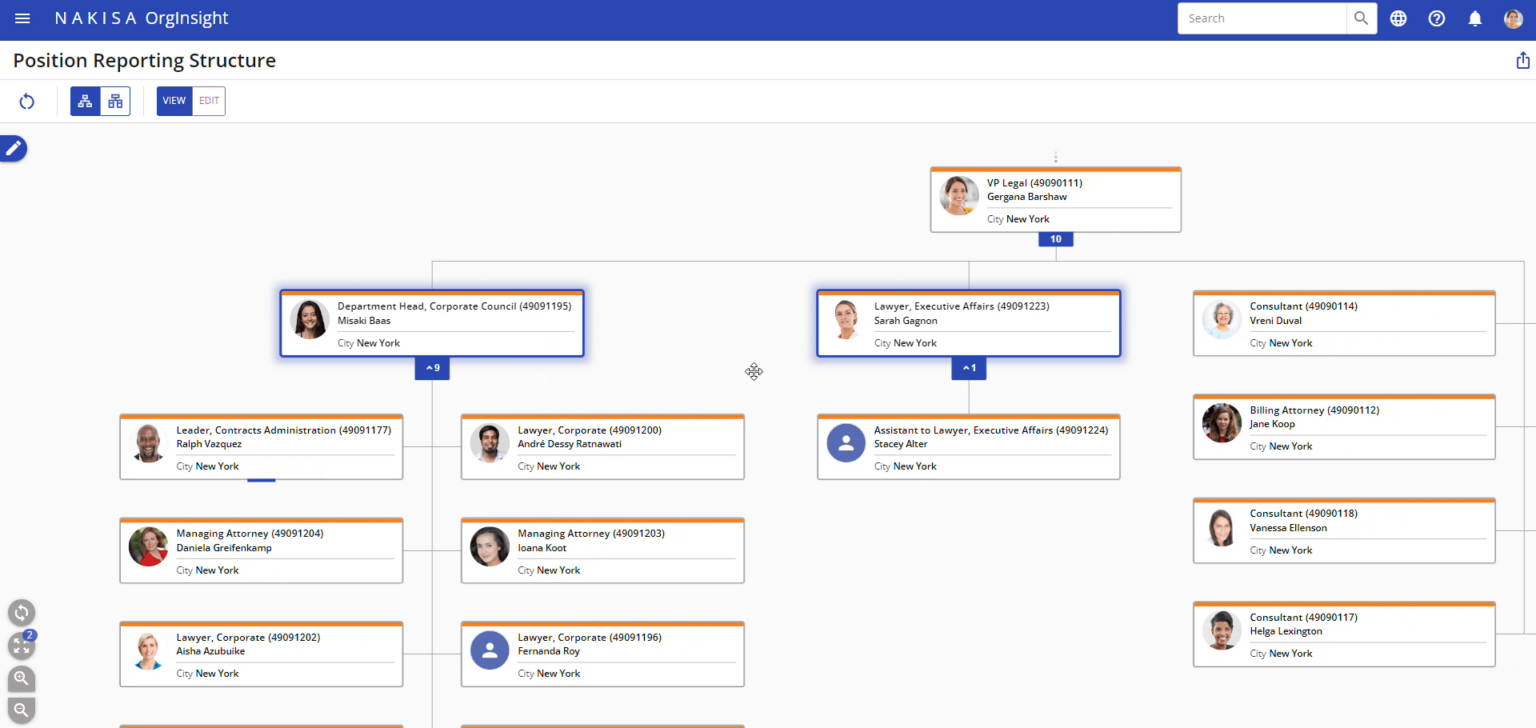Open the hamburger navigation menu
Image resolution: width=1536 pixels, height=728 pixels.
[x=22, y=18]
